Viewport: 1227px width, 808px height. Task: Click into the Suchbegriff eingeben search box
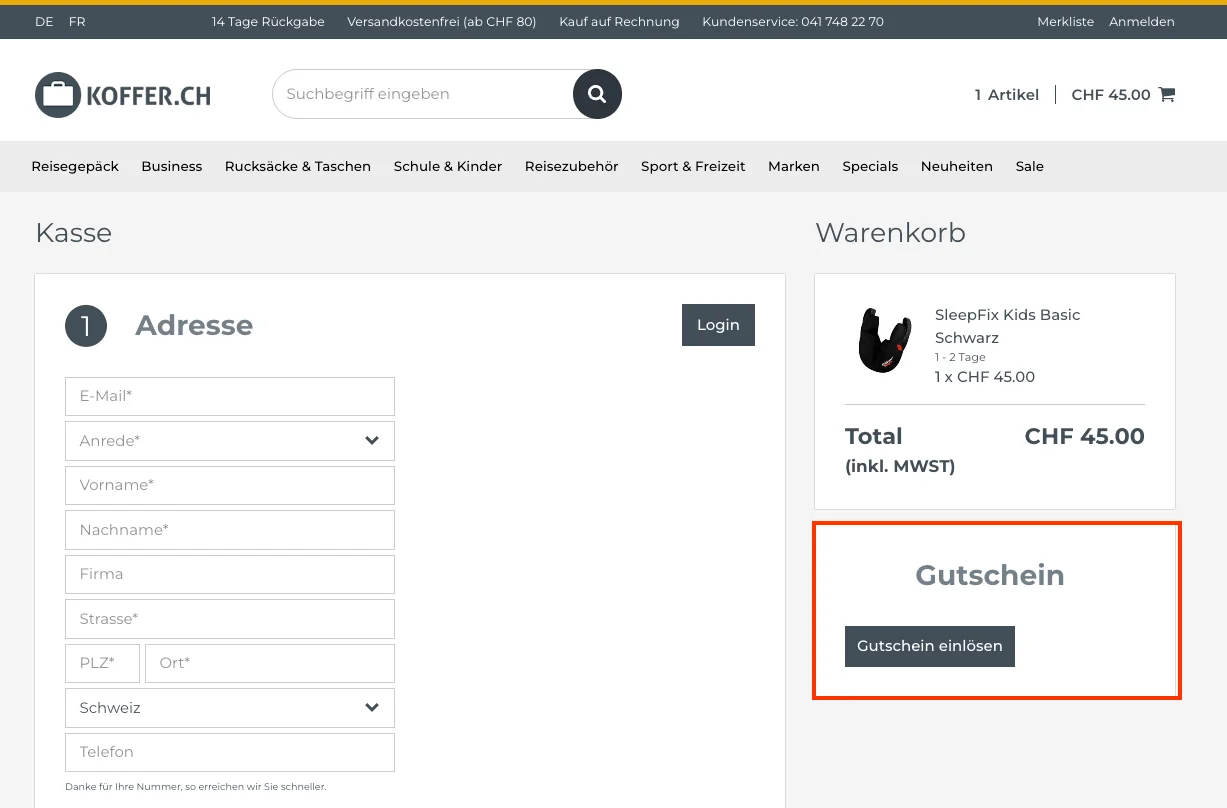tap(420, 94)
